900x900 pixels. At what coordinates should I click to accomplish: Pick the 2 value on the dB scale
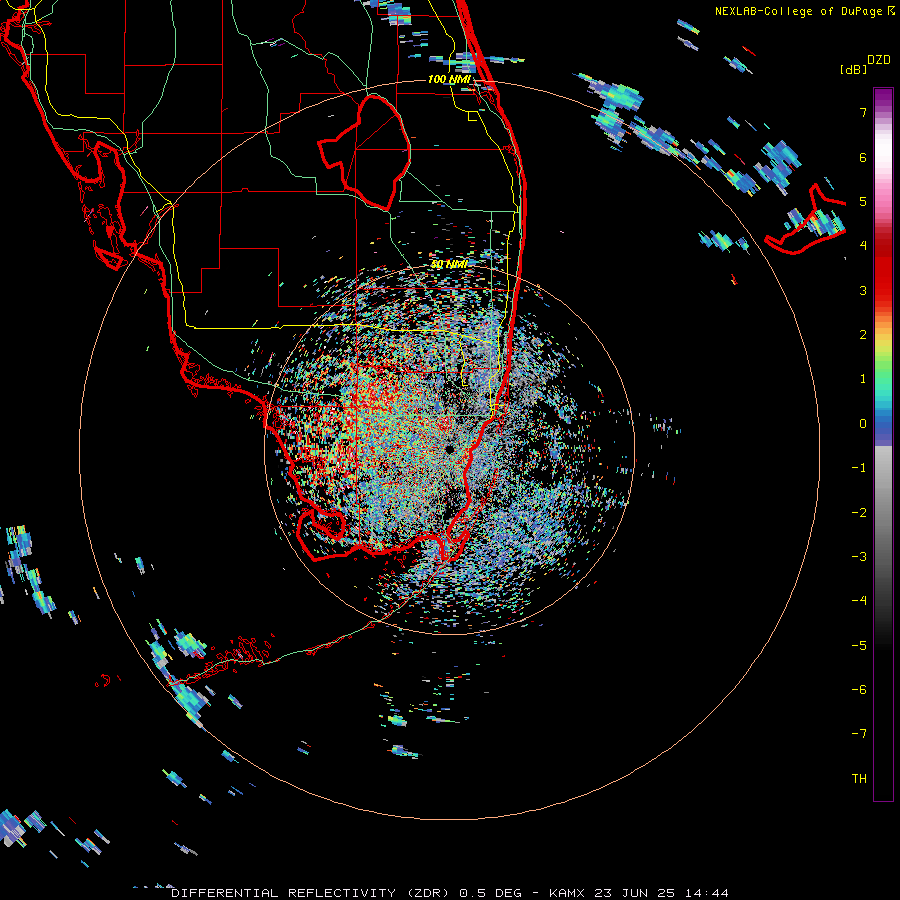(863, 335)
